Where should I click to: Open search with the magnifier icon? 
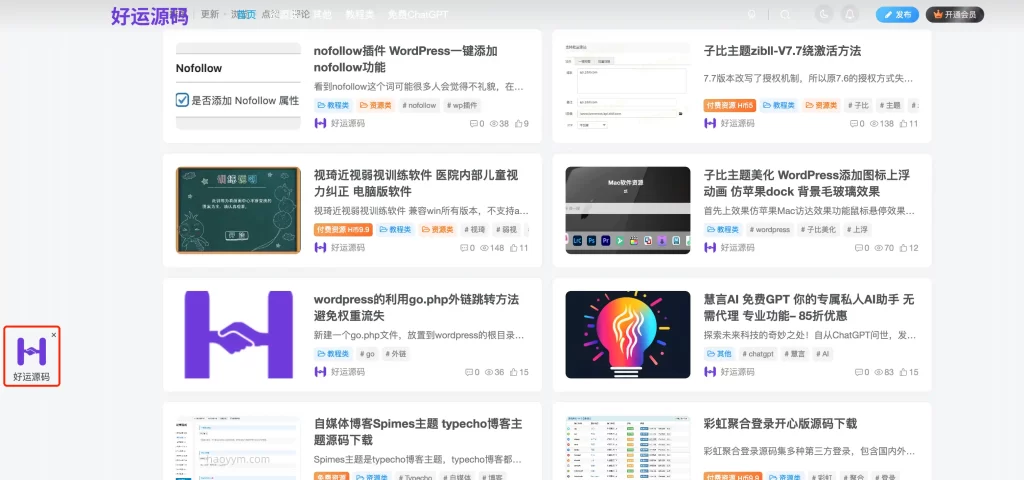pyautogui.click(x=786, y=15)
